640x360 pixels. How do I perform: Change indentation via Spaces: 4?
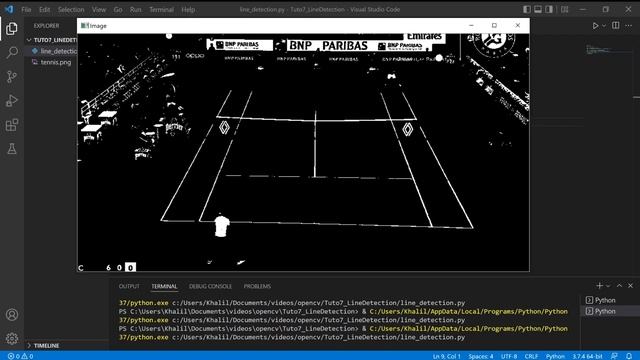click(481, 356)
